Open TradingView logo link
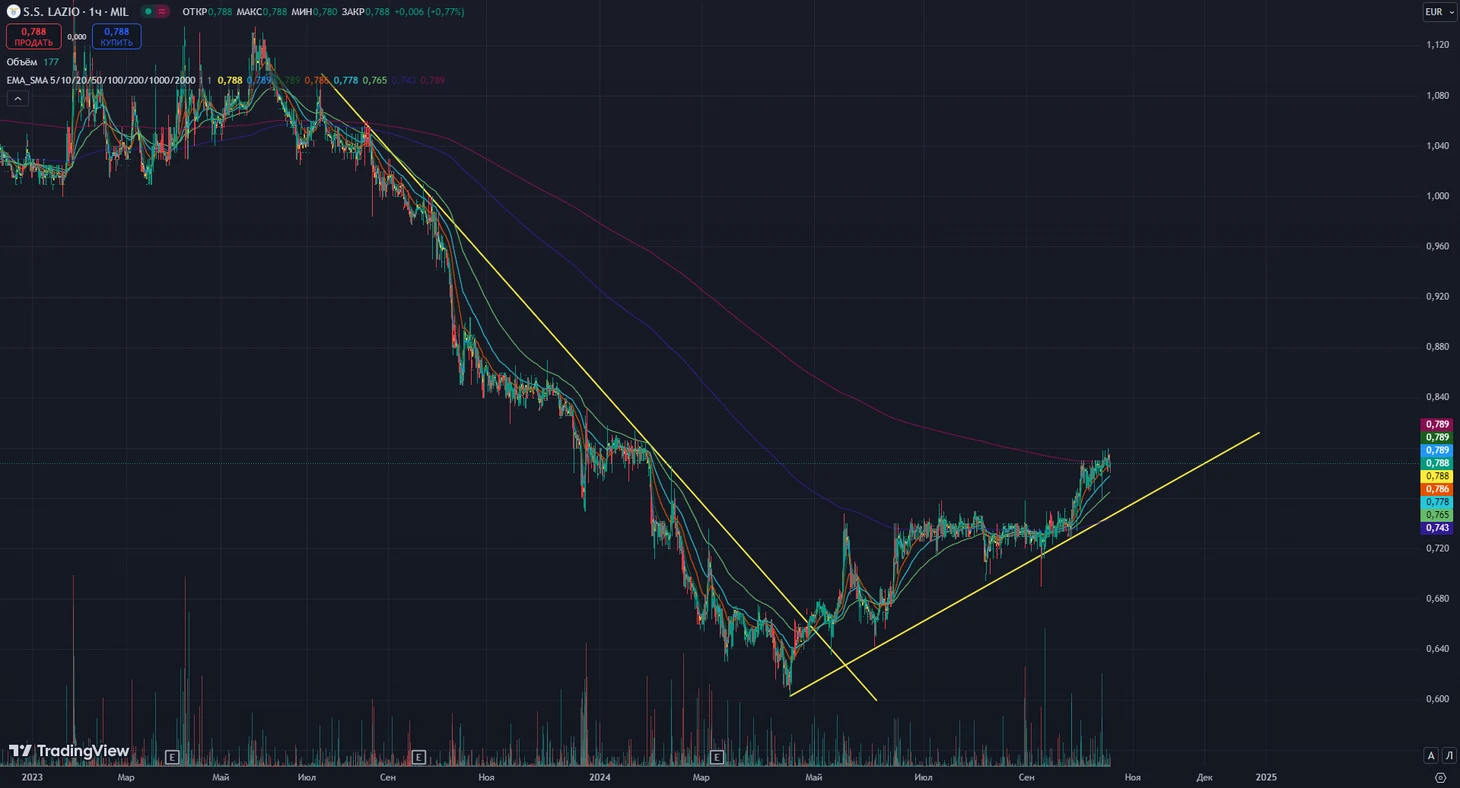 [69, 751]
